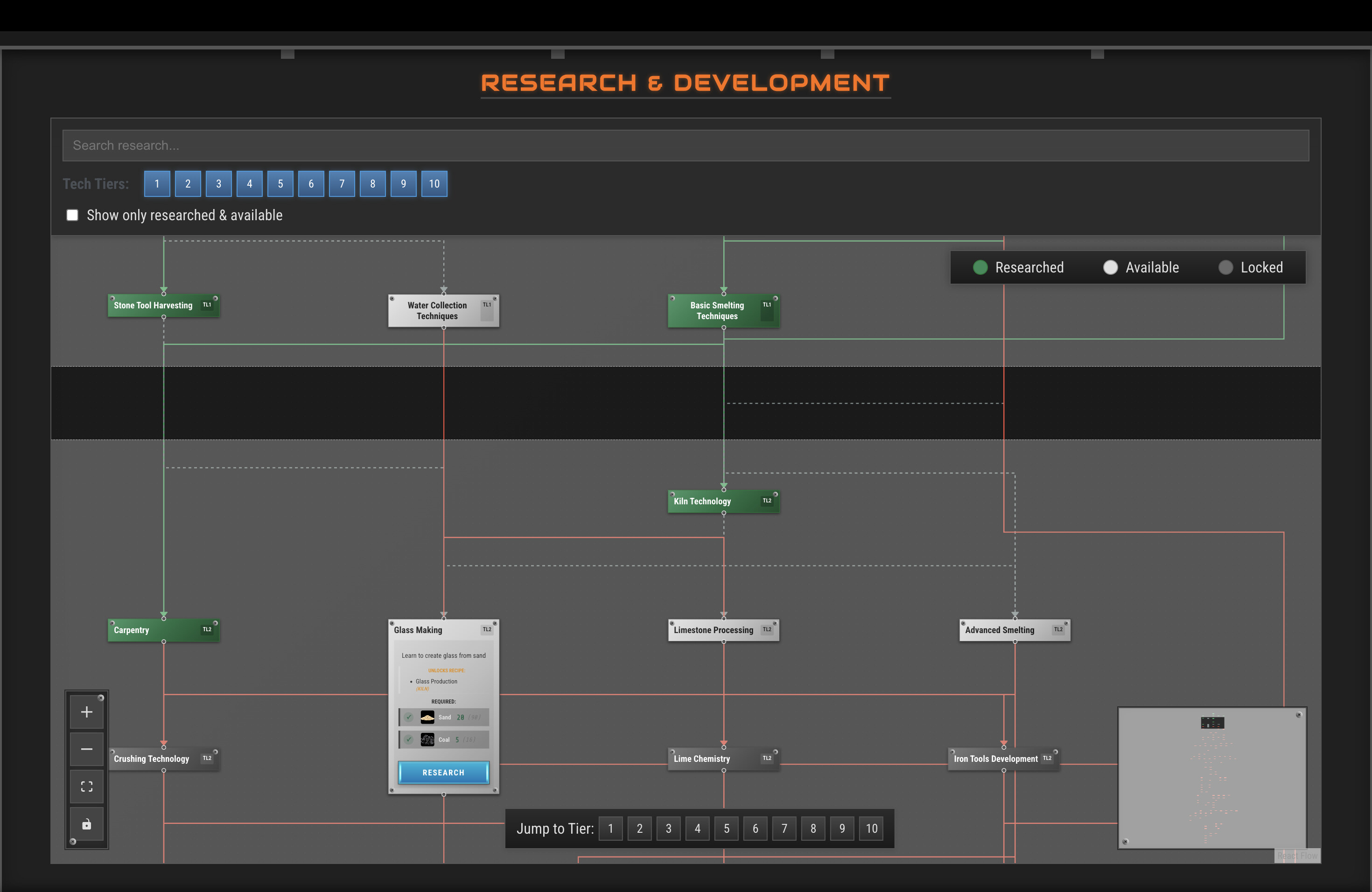
Task: Enable Show only researched & available
Action: (72, 214)
